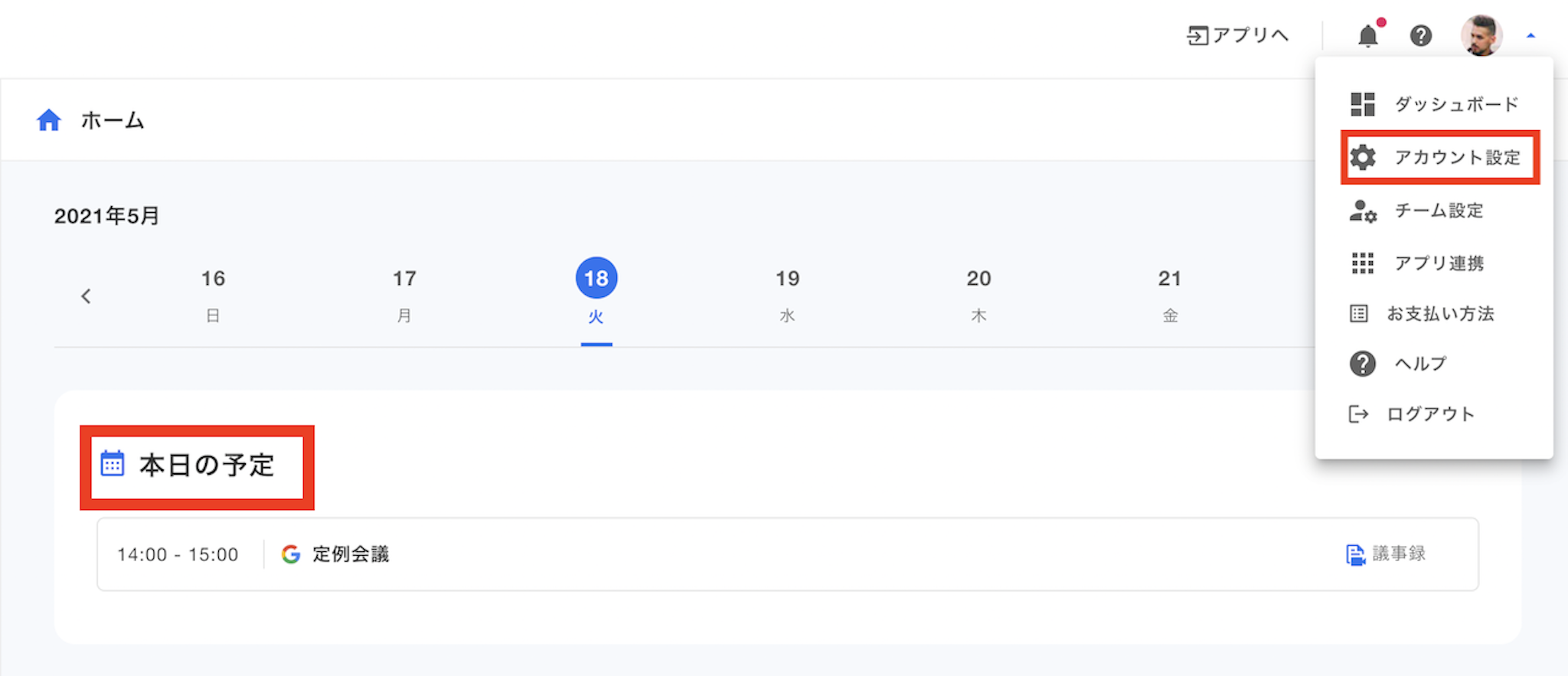1568x676 pixels.
Task: Click the calendar icon beside 本日の予定
Action: 113,464
